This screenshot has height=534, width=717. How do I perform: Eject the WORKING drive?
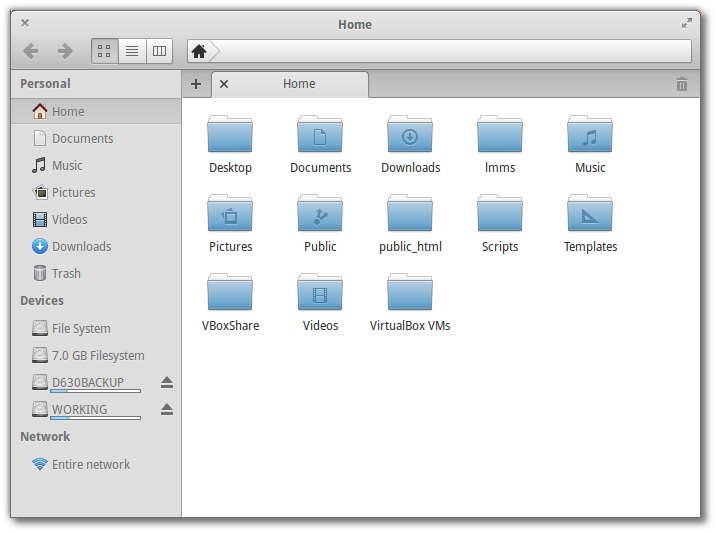167,409
